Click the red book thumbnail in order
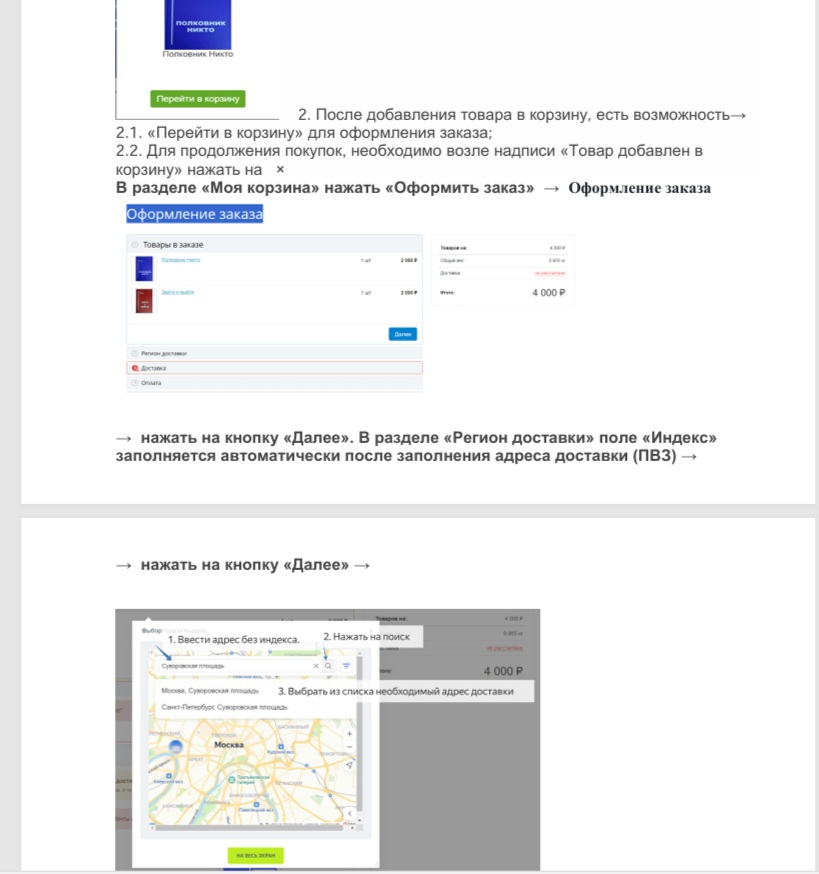Viewport: 819px width, 874px height. [144, 299]
